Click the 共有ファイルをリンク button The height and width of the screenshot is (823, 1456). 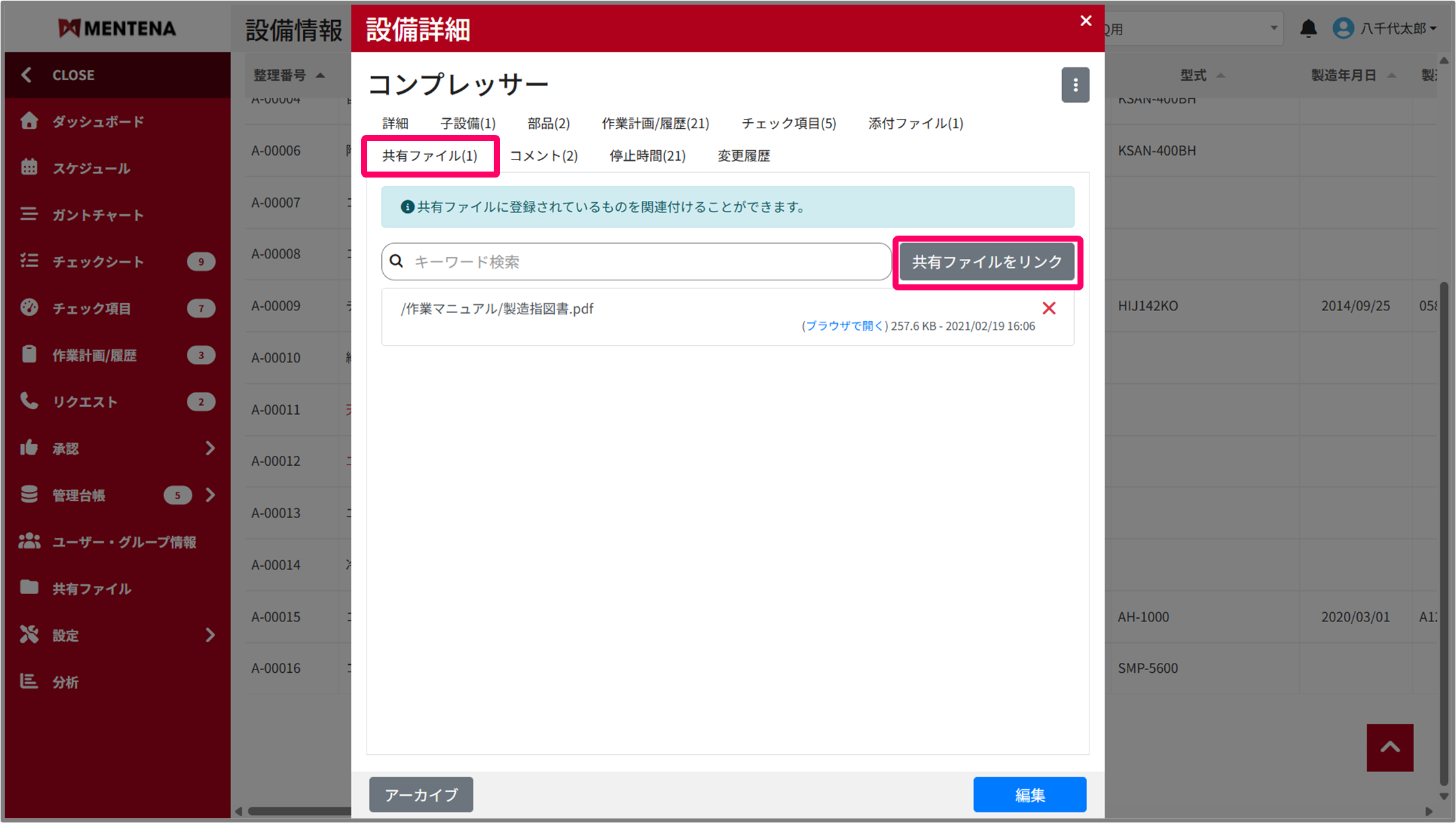[987, 262]
